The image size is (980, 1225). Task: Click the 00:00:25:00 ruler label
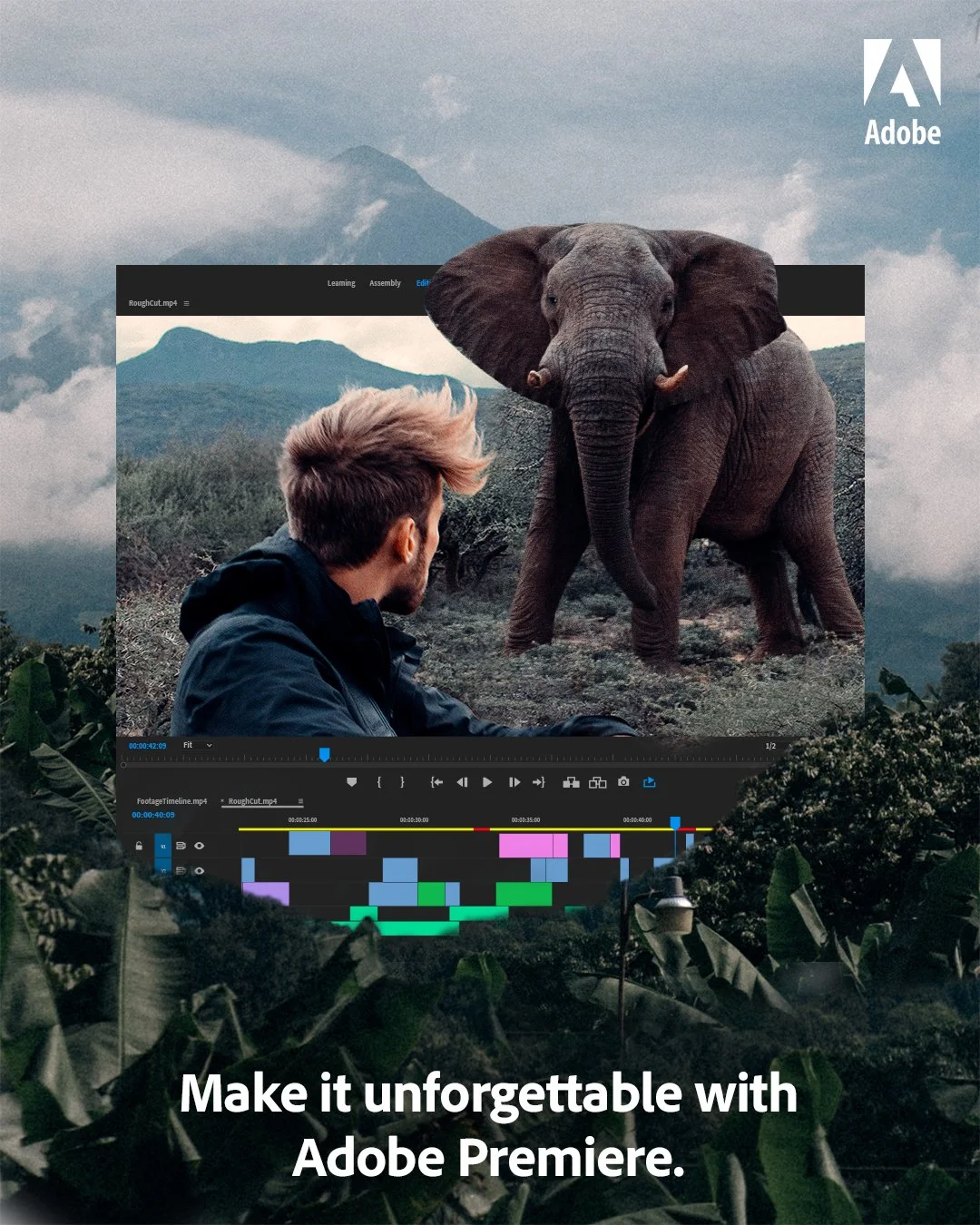tap(302, 820)
